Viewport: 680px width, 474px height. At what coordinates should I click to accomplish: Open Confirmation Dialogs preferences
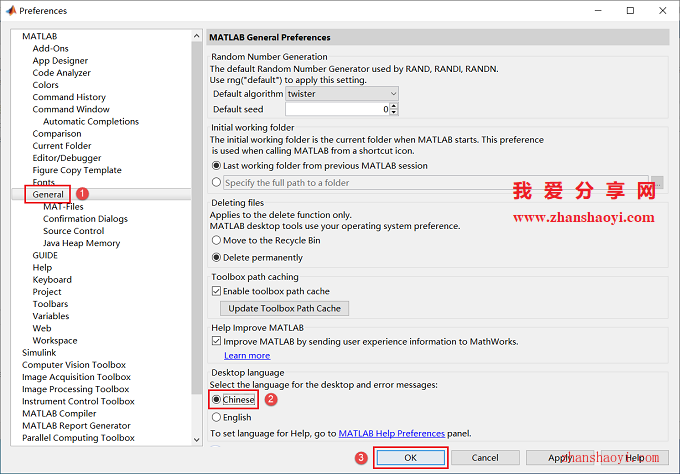85,219
